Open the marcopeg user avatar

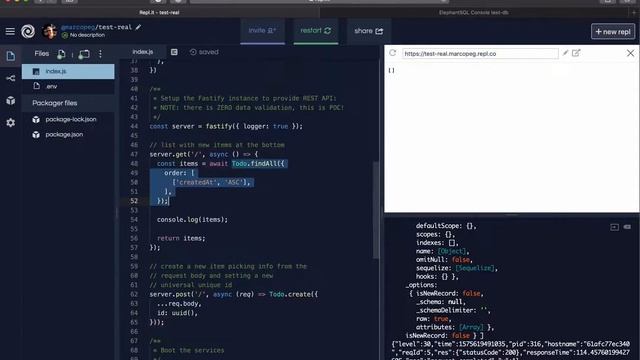click(x=49, y=31)
